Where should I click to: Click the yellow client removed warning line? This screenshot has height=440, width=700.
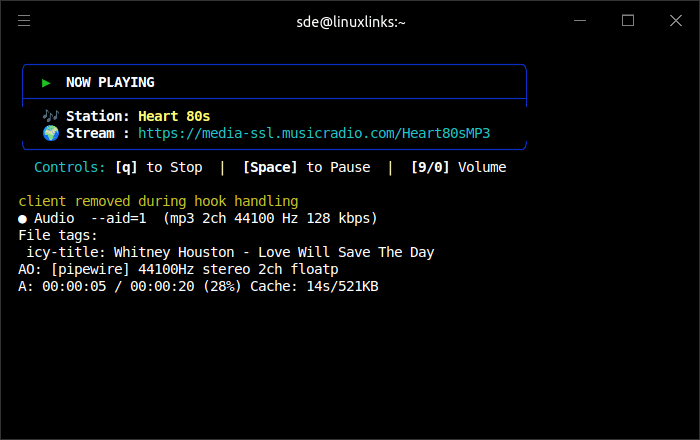158,201
